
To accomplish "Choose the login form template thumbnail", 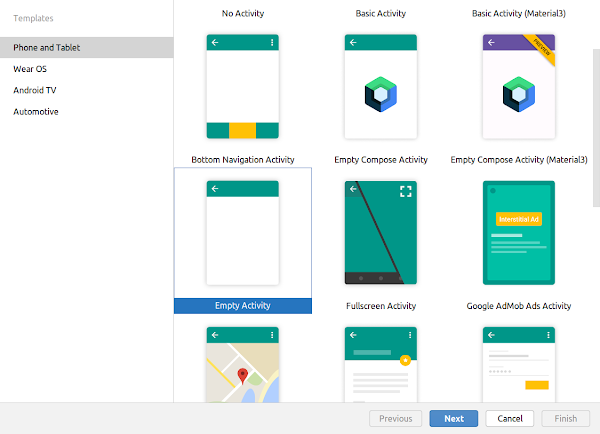I will point(519,364).
